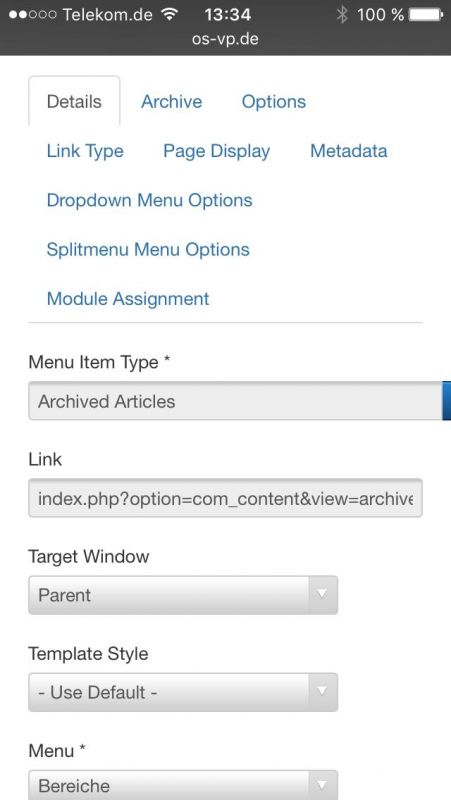Tap the Bluetooth icon in status bar
Screen dimensions: 451x800
click(342, 15)
